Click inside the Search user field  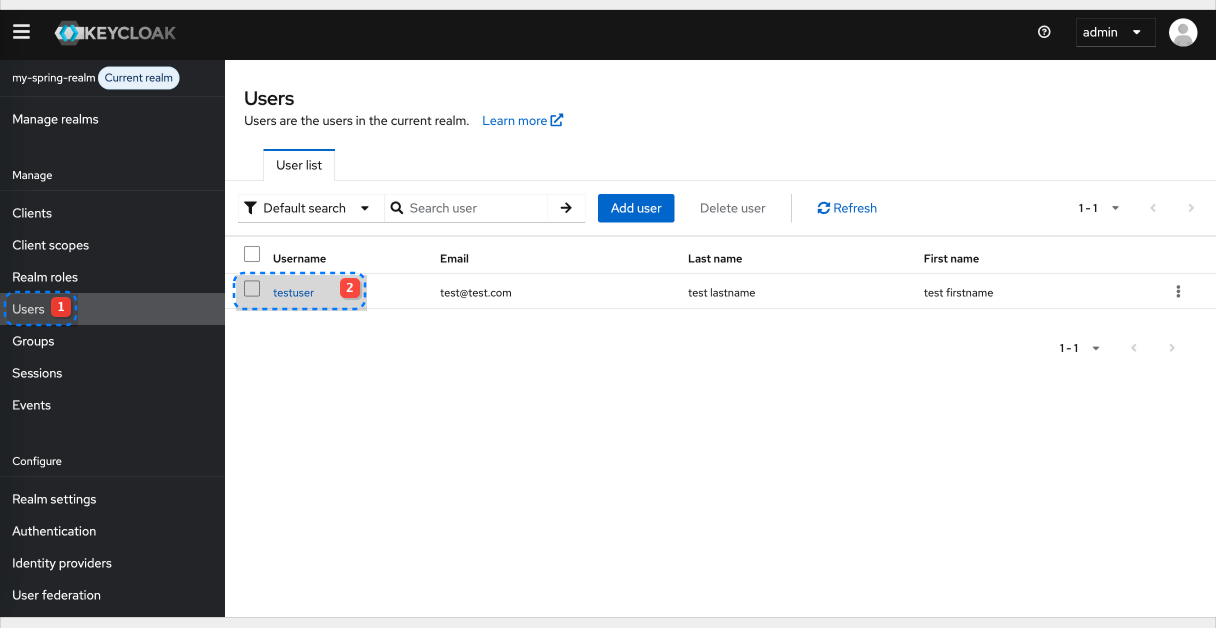470,208
